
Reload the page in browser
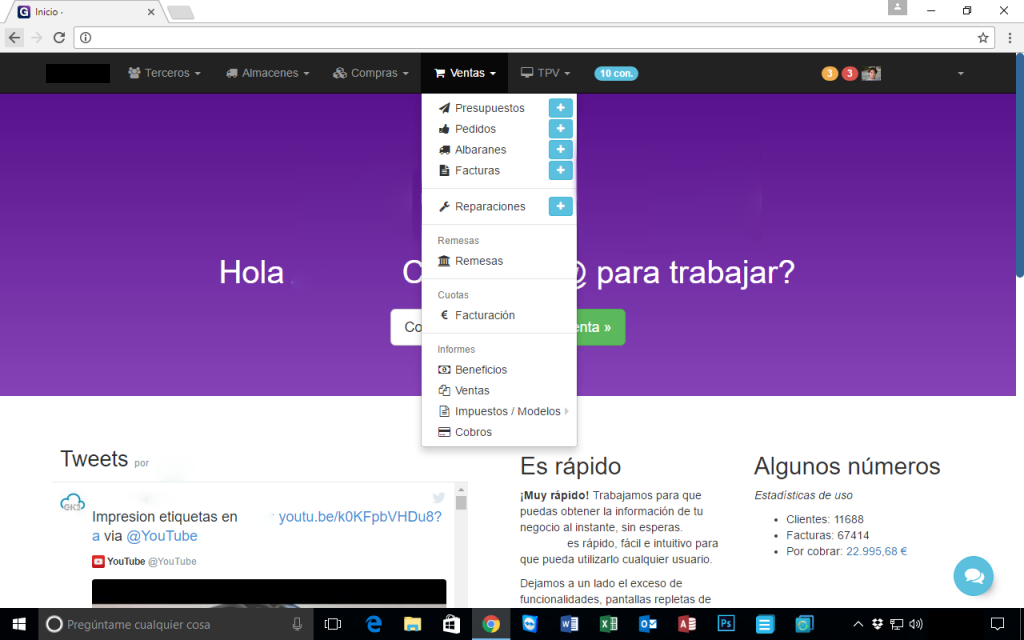coord(59,38)
